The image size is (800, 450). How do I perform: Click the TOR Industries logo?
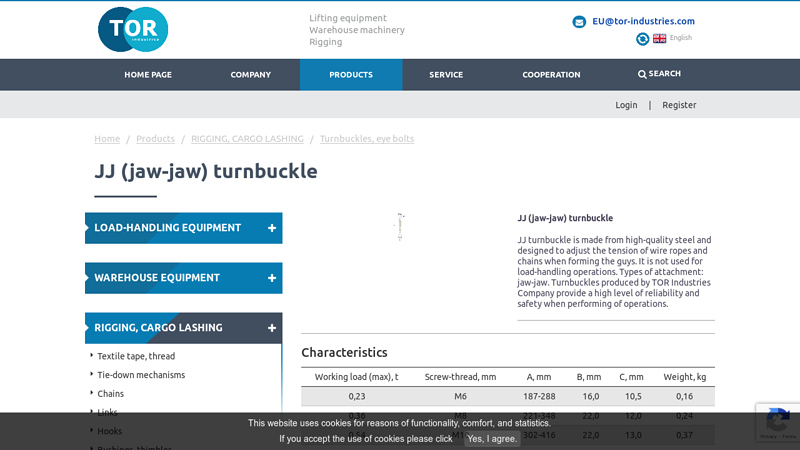(x=133, y=29)
